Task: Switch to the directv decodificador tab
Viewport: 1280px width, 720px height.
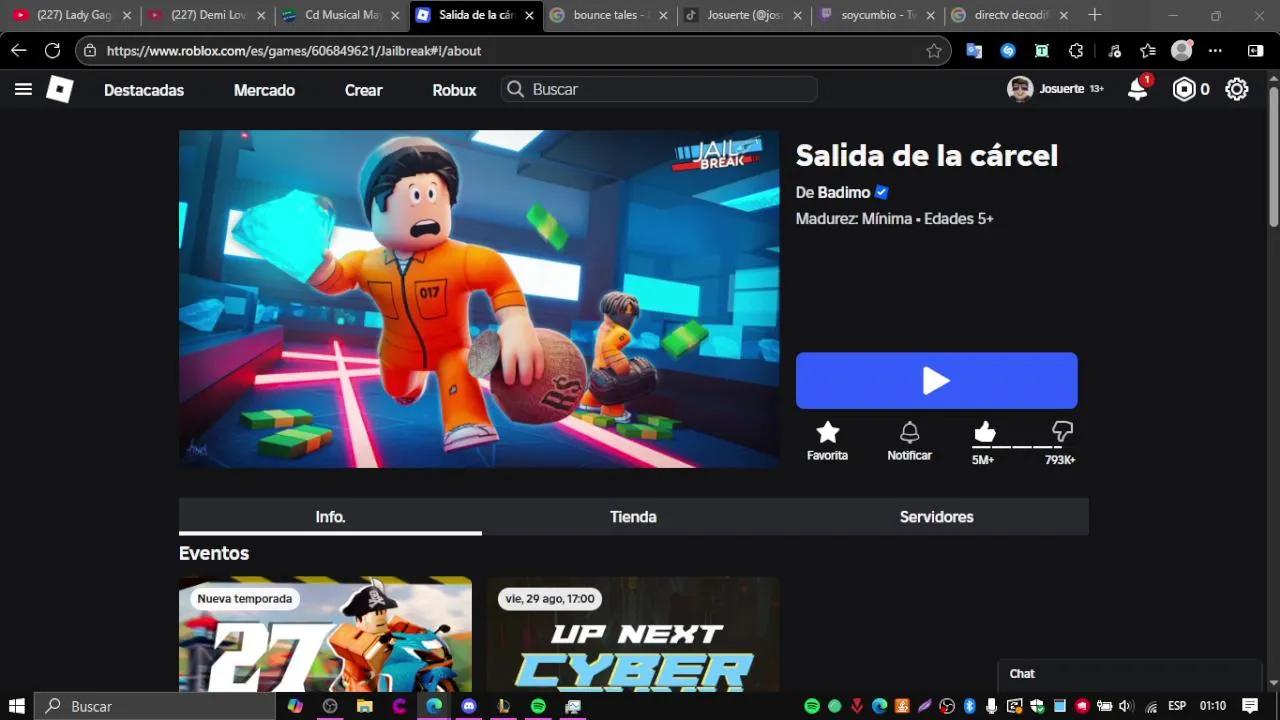Action: pos(1010,15)
